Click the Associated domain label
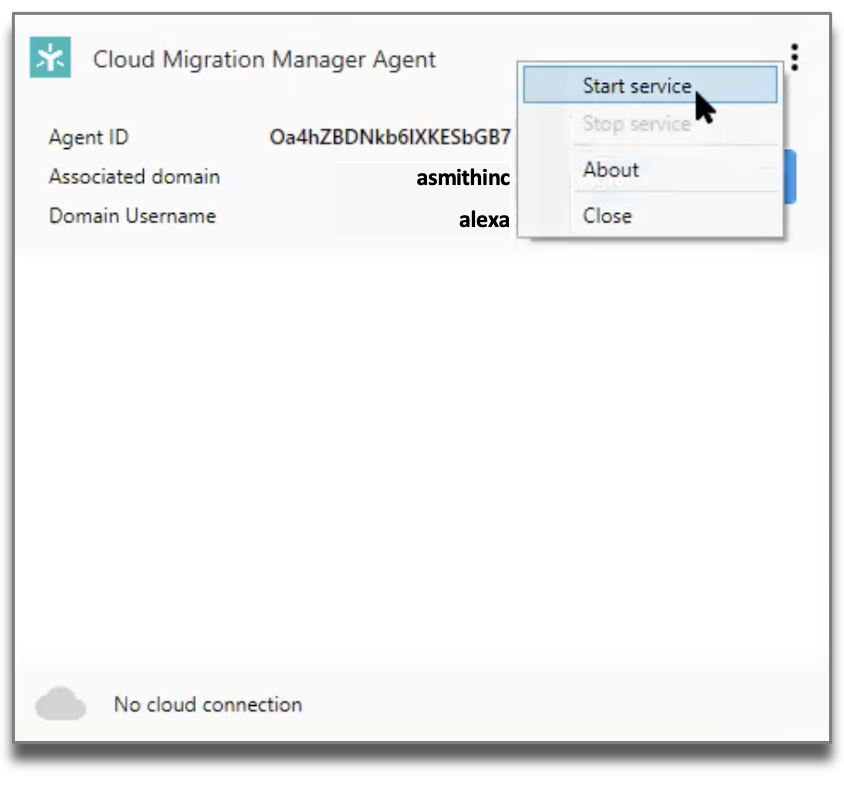The width and height of the screenshot is (844, 792). (135, 177)
